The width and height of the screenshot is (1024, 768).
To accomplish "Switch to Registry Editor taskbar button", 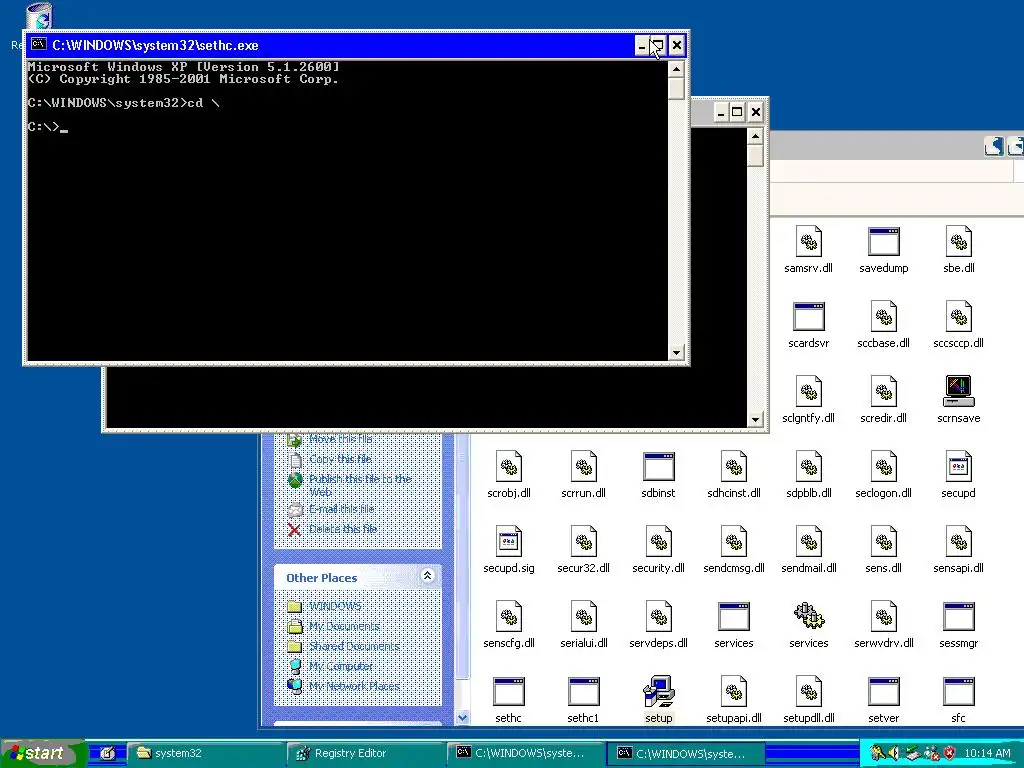I will 367,753.
